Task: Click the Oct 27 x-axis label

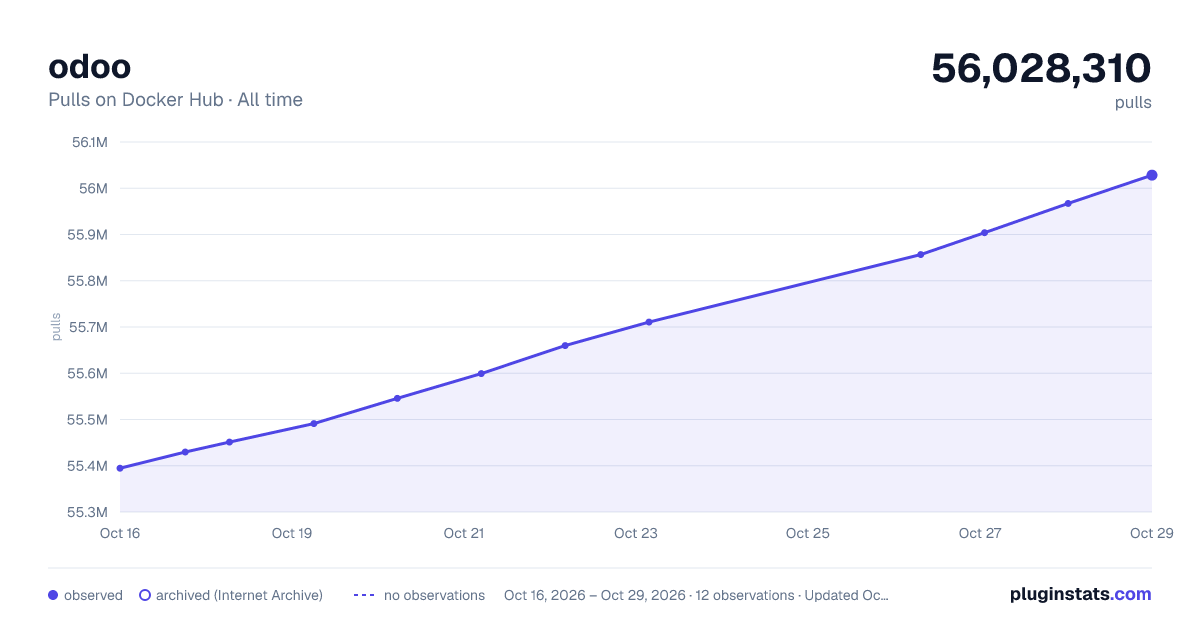Action: pos(980,533)
